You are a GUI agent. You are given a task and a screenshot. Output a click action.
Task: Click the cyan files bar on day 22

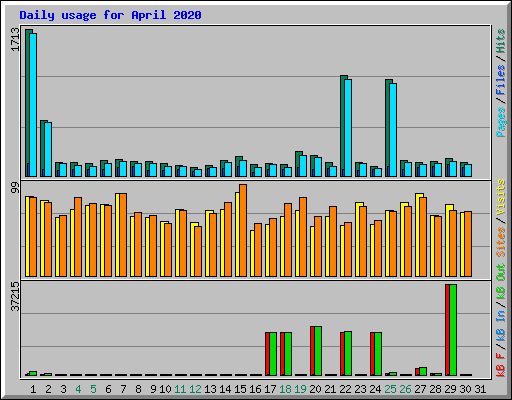coord(348,128)
